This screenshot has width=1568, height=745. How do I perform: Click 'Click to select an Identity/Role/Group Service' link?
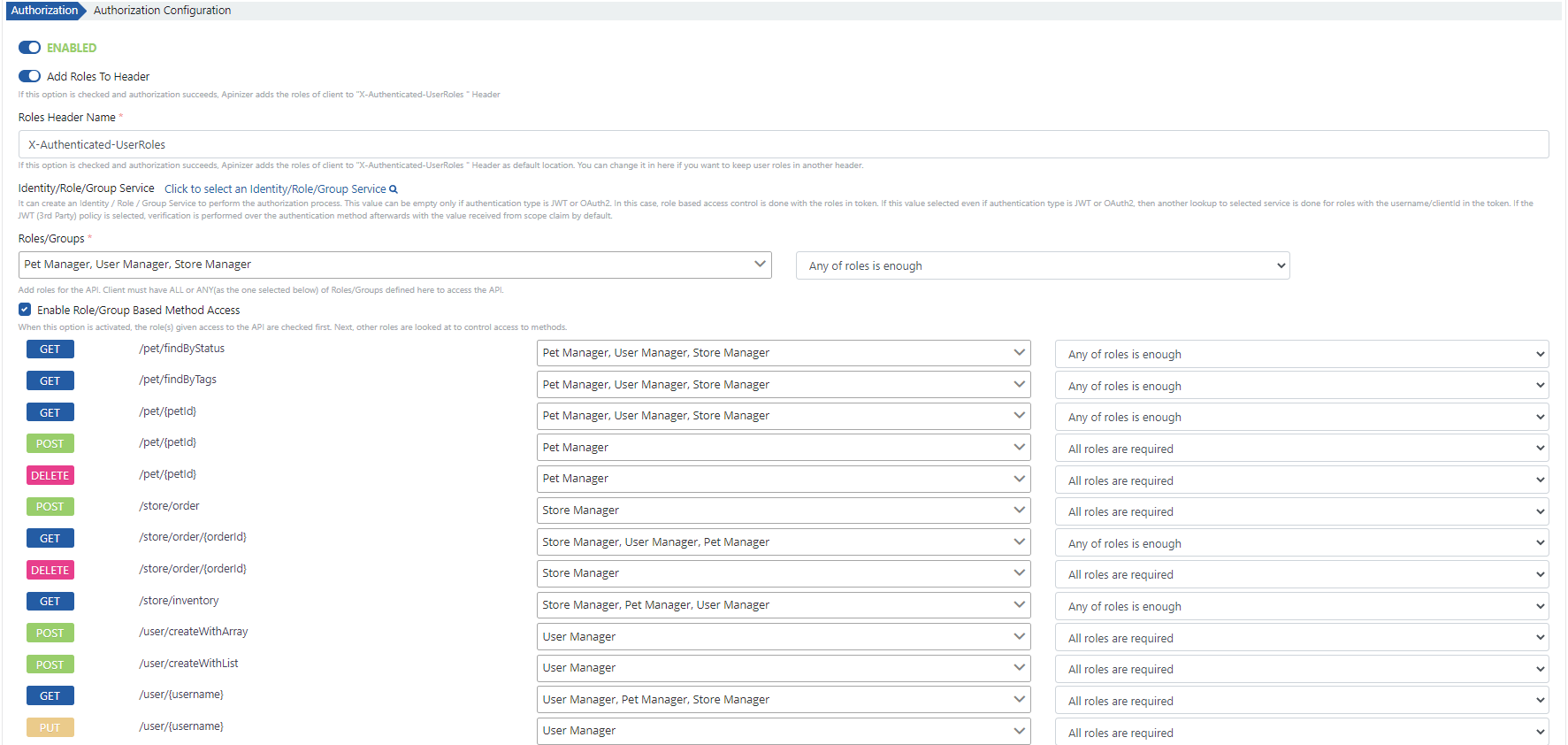point(275,189)
